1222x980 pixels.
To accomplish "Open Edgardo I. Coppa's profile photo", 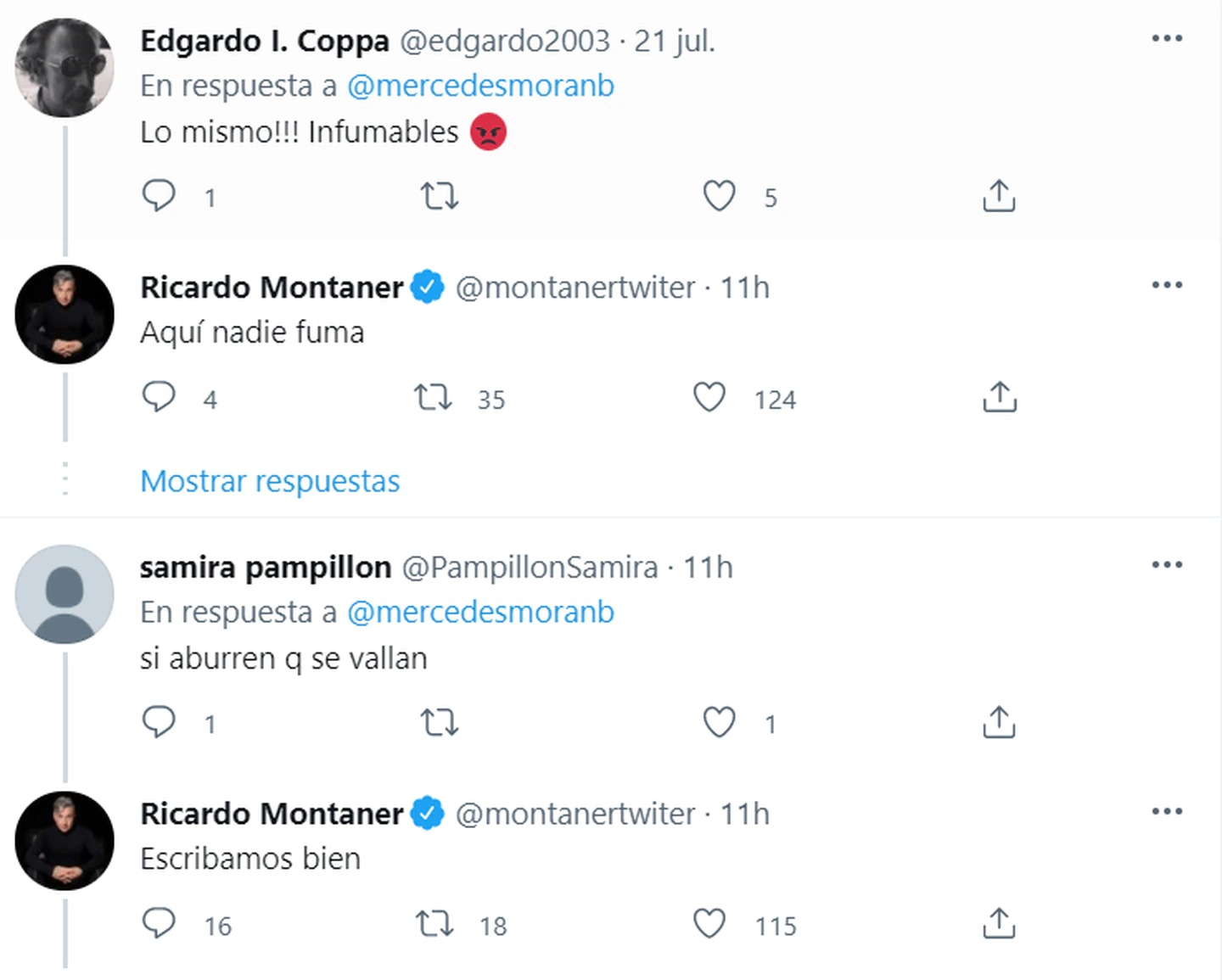I will click(64, 68).
